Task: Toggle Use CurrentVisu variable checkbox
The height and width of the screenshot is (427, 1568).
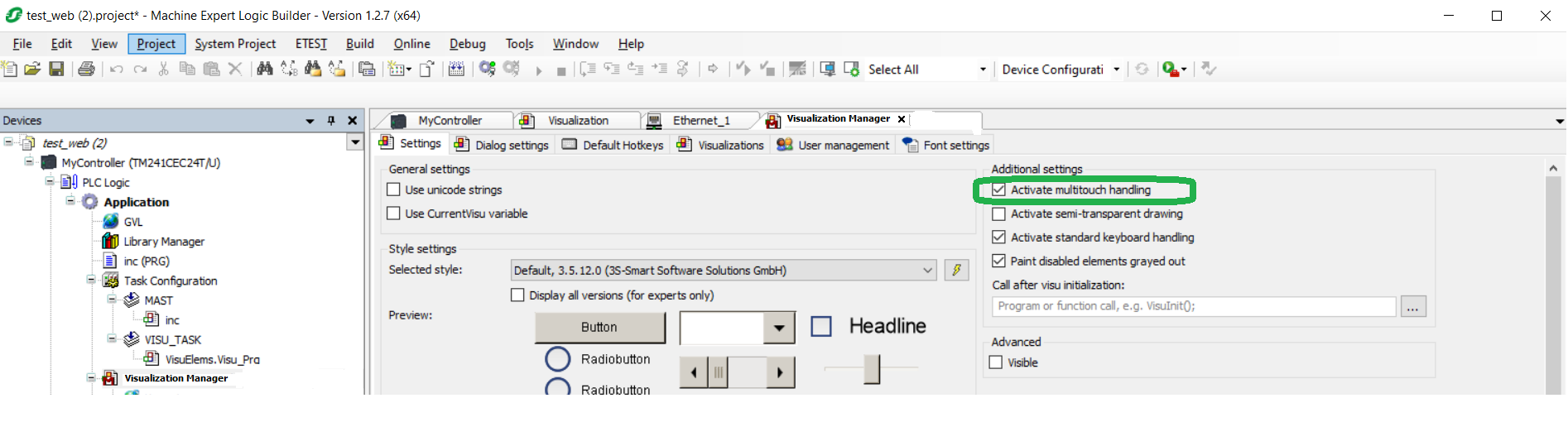Action: click(x=394, y=213)
